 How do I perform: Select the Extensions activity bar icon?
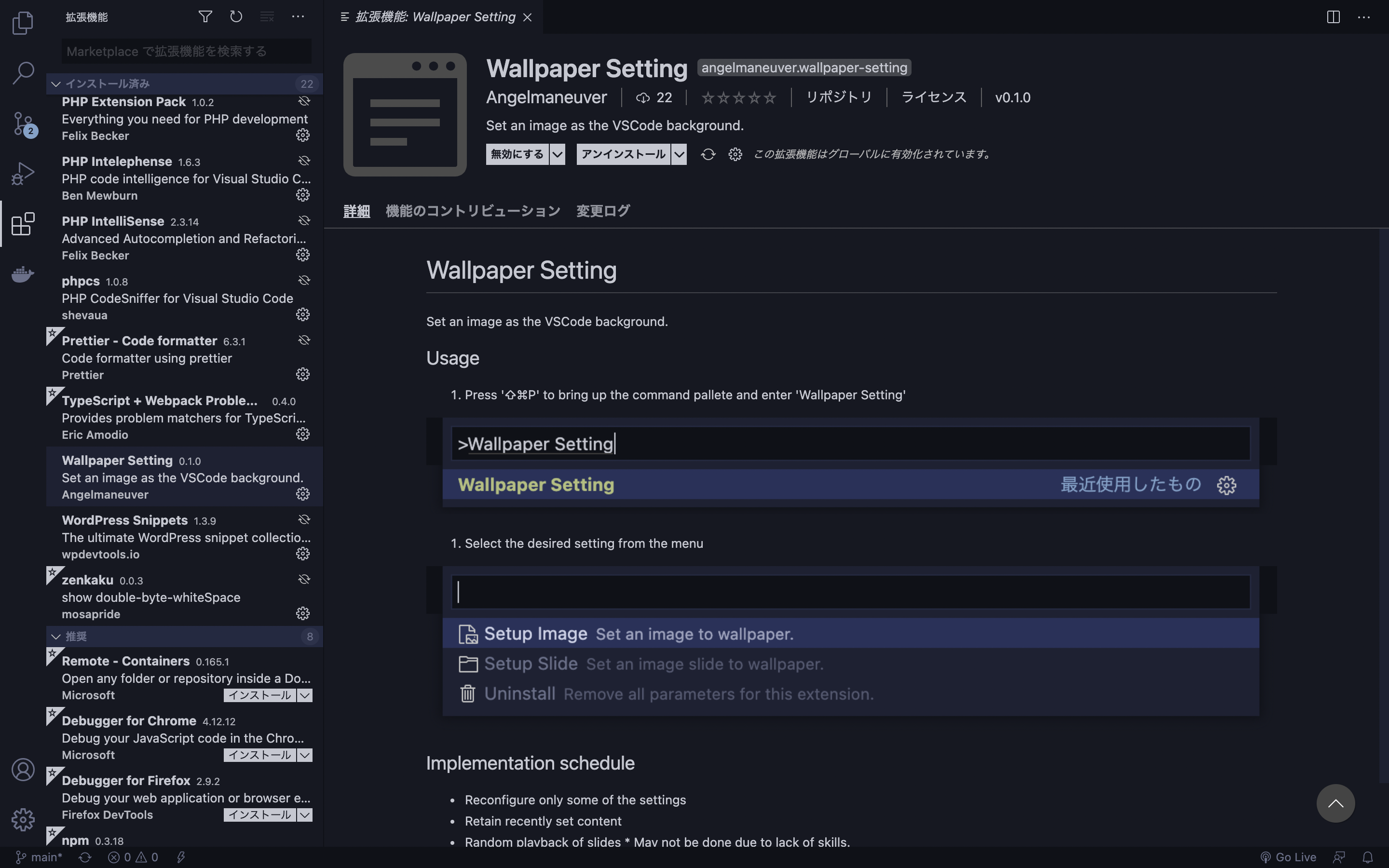pos(23,223)
